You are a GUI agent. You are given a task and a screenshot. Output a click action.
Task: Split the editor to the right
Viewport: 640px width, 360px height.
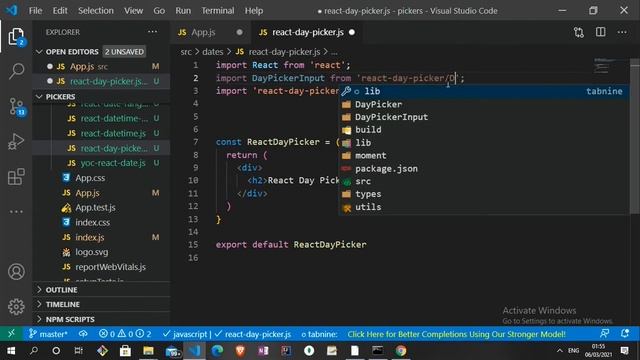pos(600,32)
